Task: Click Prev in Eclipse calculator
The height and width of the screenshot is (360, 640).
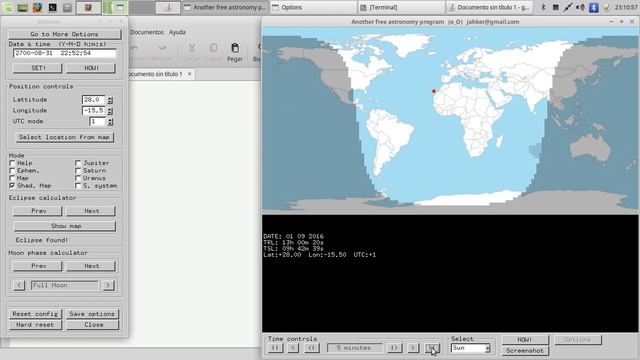Action: click(38, 211)
